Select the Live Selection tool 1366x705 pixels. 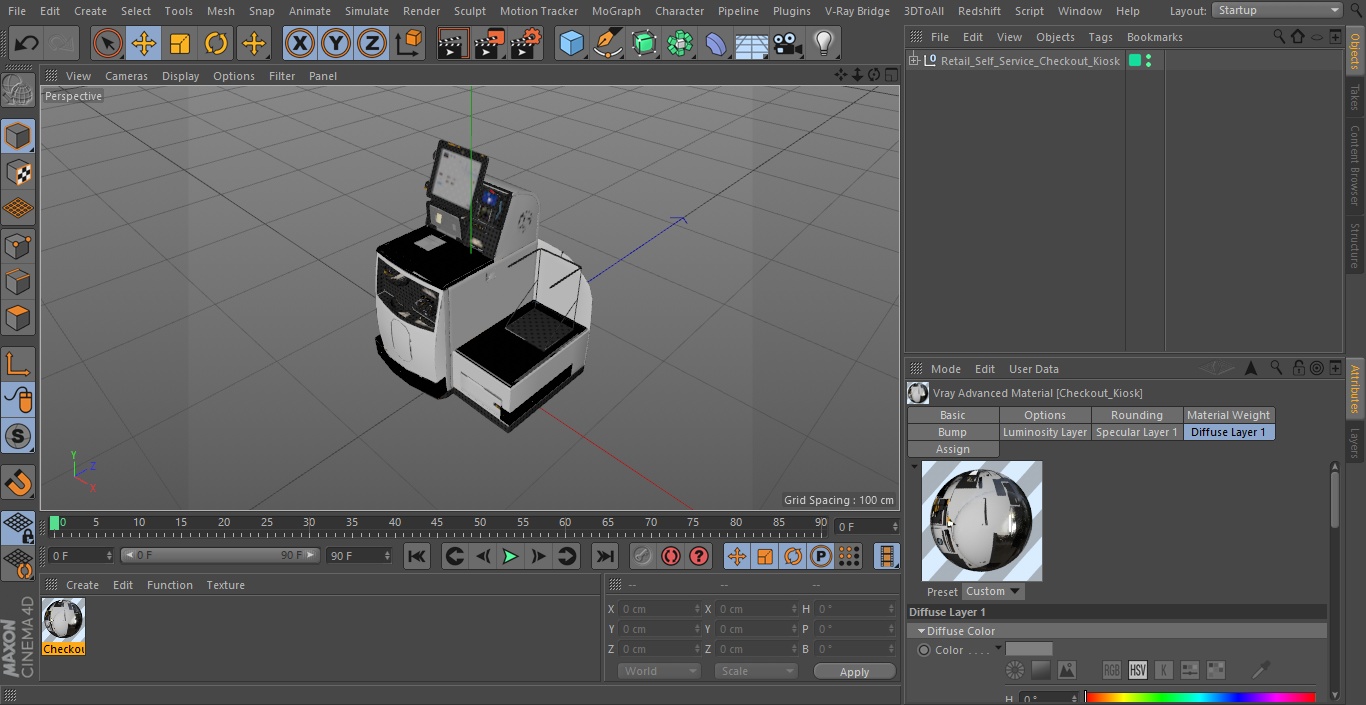click(108, 43)
